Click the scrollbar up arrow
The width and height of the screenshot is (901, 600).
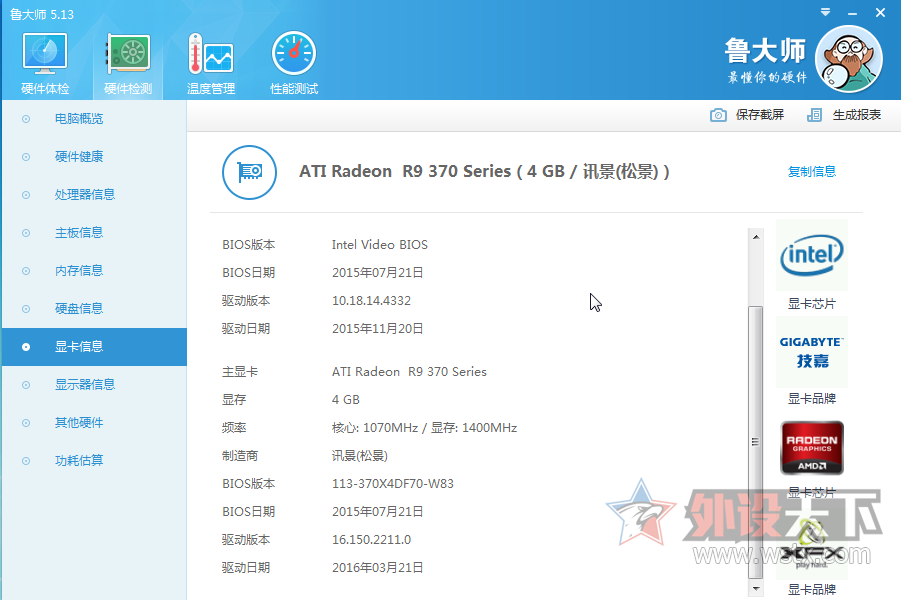pyautogui.click(x=756, y=236)
